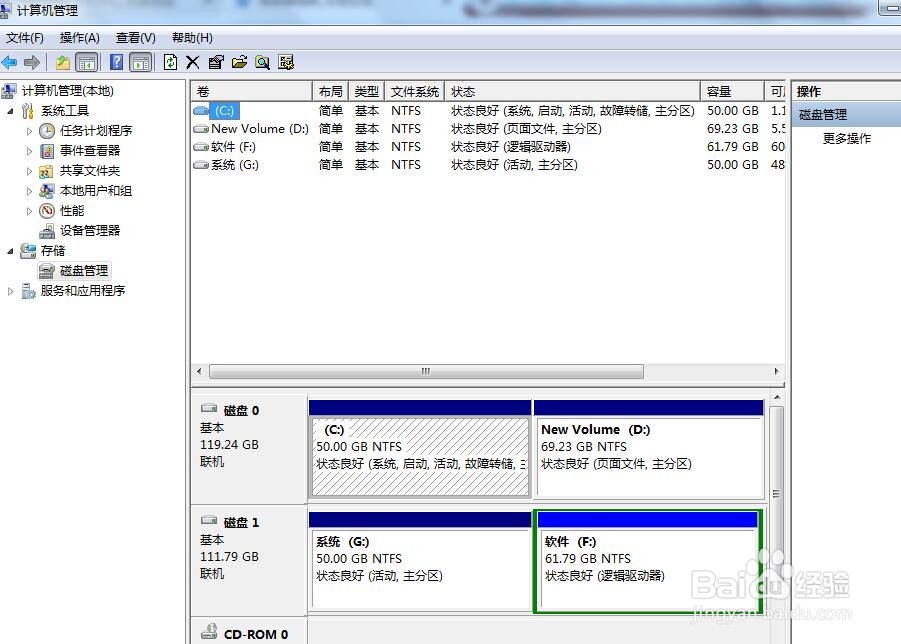The width and height of the screenshot is (901, 644).
Task: Click the blue Back arrow in toolbar
Action: click(9, 62)
